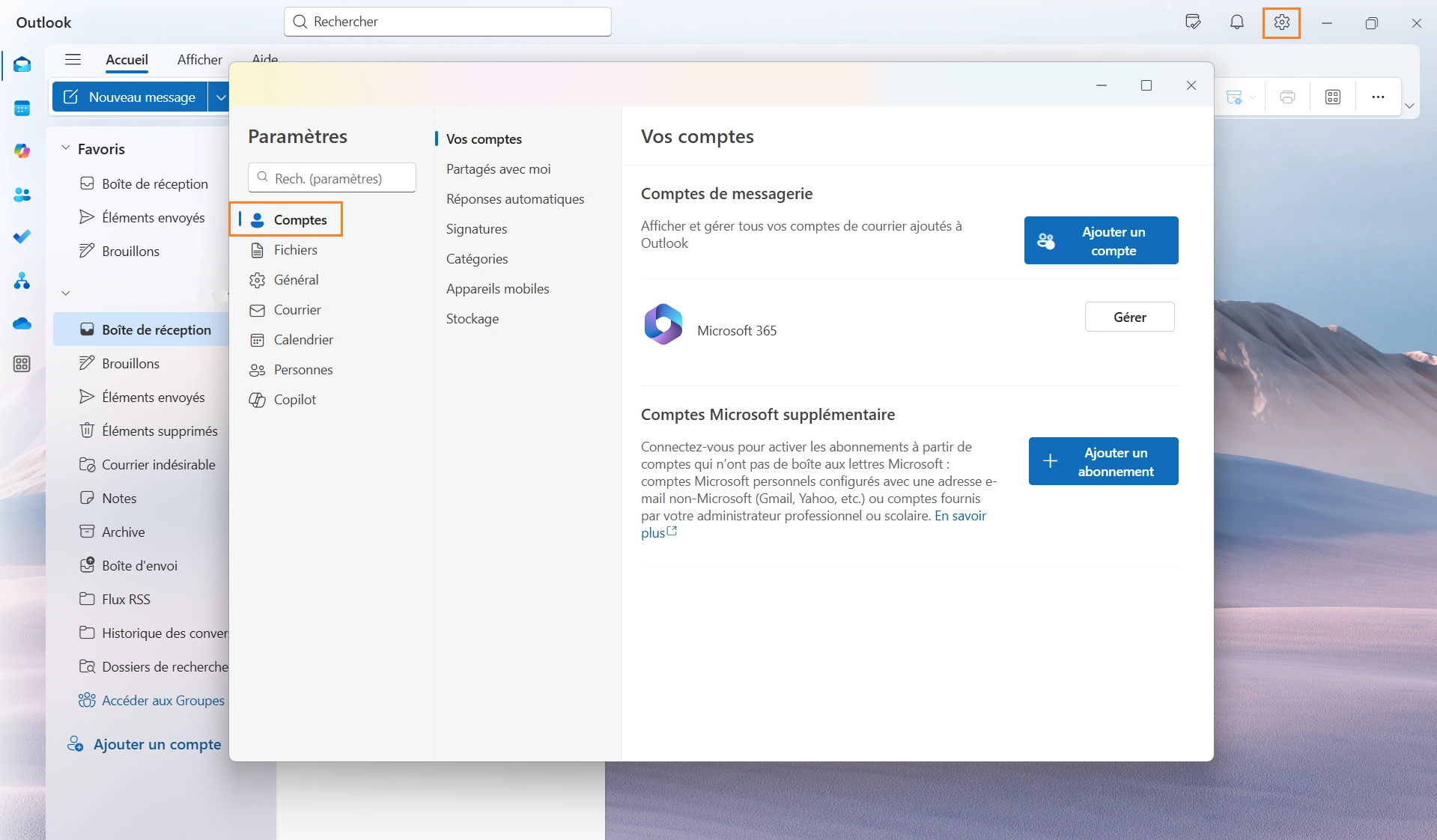Open the Calendar app in sidebar
Image resolution: width=1437 pixels, height=840 pixels.
point(22,109)
